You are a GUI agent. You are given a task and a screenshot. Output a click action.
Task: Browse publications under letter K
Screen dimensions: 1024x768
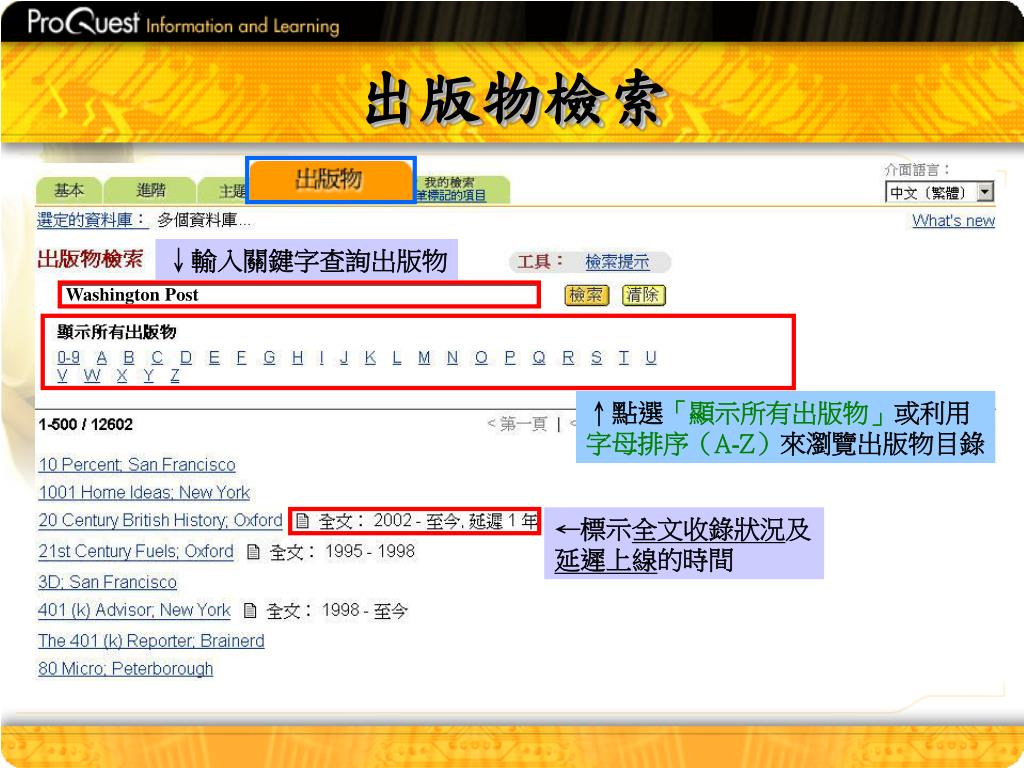point(370,357)
